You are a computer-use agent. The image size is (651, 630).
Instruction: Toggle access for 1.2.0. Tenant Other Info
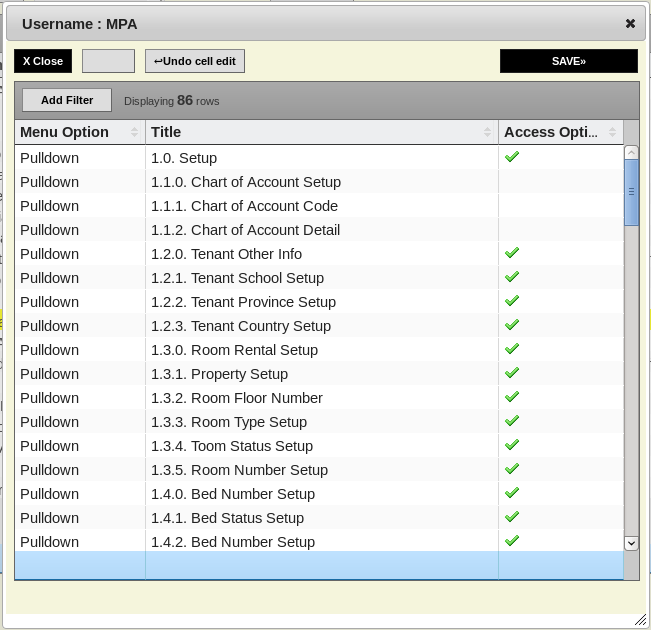point(512,253)
